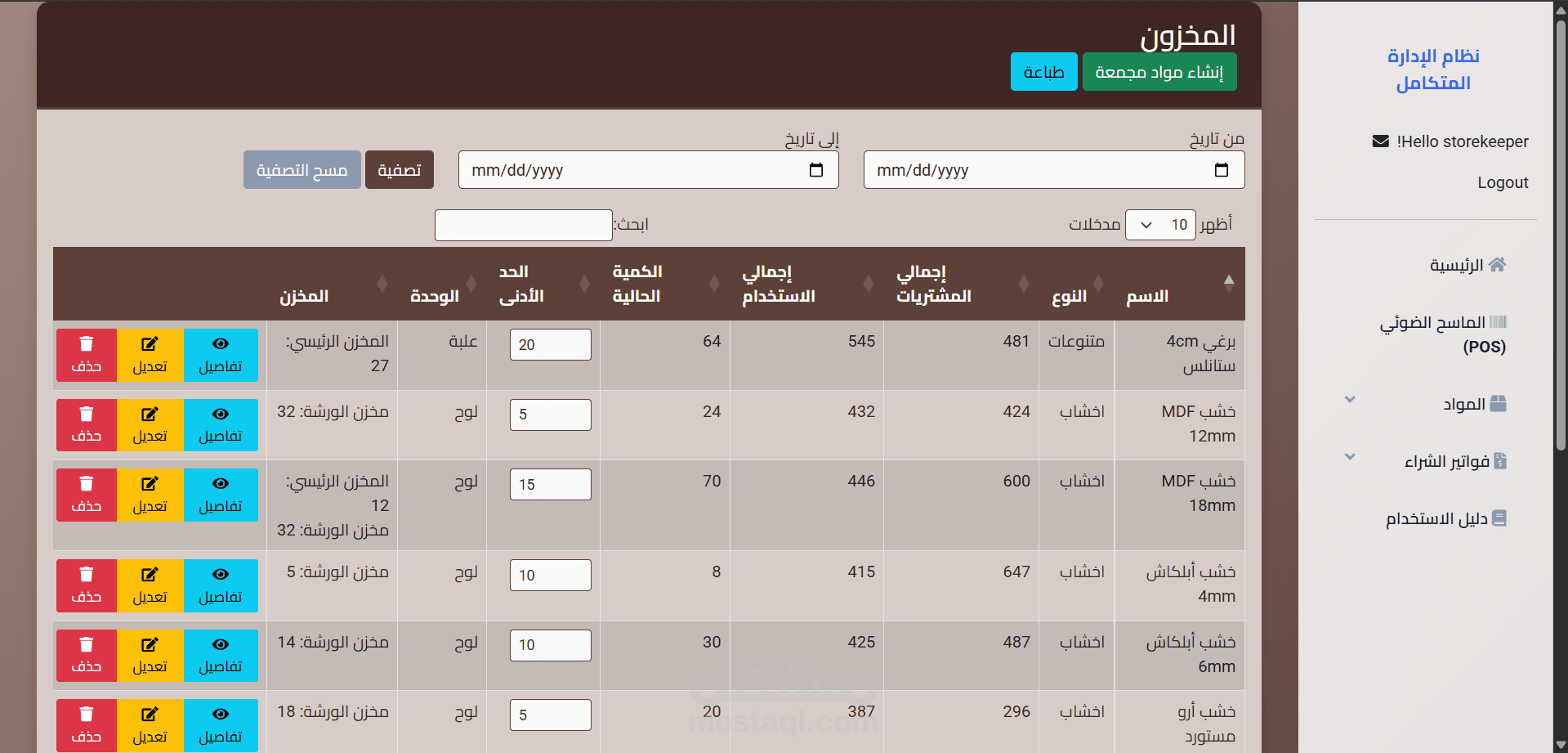Image resolution: width=1568 pixels, height=753 pixels.
Task: Sort by إجمالي الاستخدام column
Action: [869, 284]
